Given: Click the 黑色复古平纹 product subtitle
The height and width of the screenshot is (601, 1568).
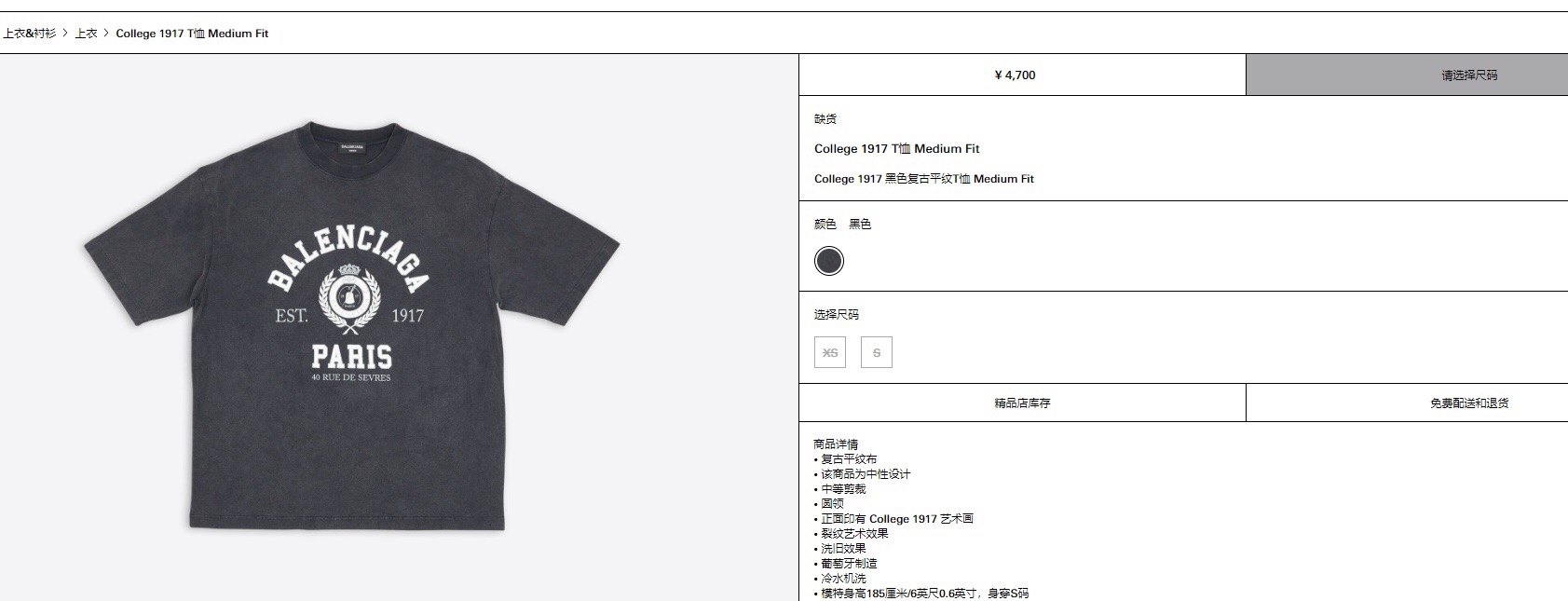Looking at the screenshot, I should point(924,179).
